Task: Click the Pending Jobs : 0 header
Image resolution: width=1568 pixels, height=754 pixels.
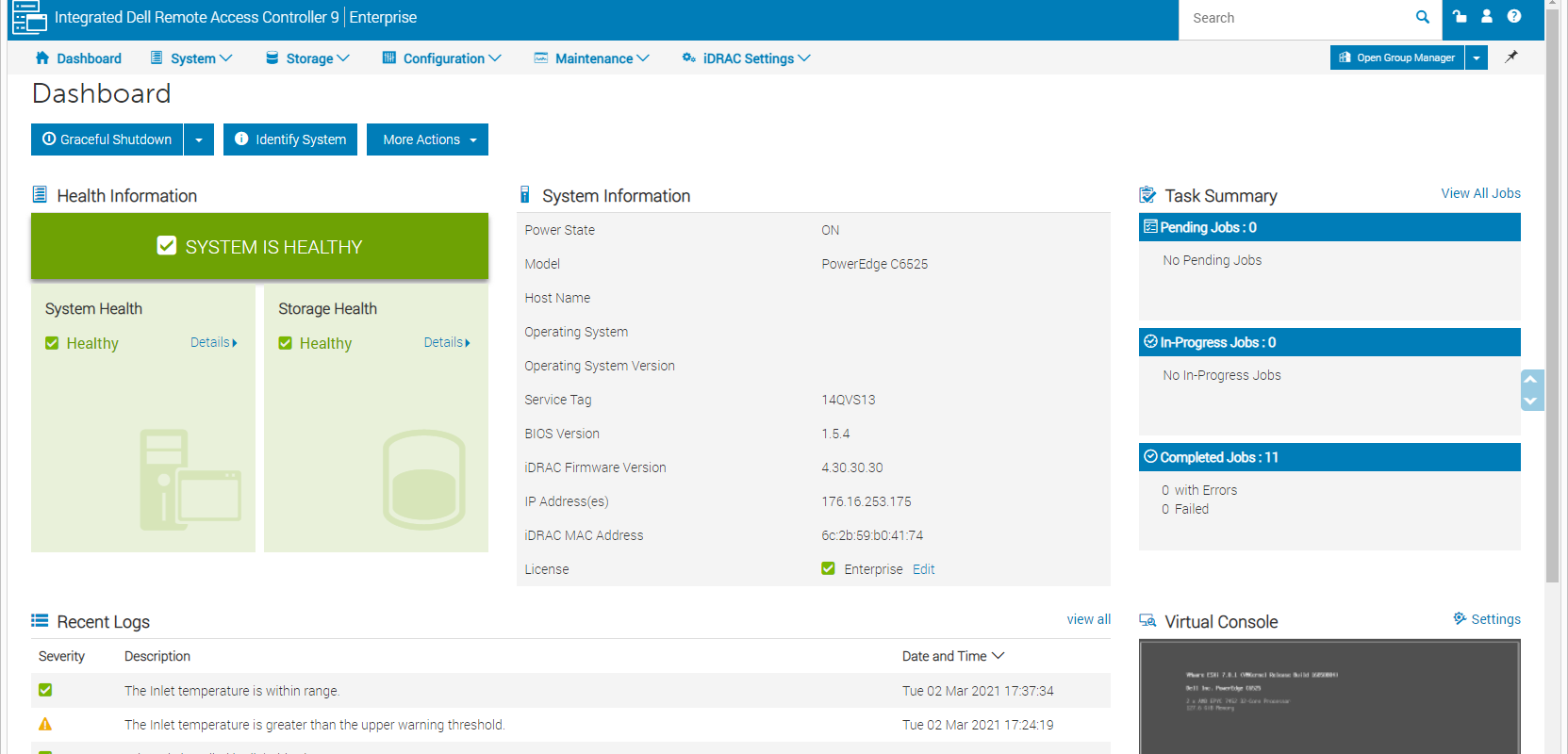Action: coord(1329,227)
